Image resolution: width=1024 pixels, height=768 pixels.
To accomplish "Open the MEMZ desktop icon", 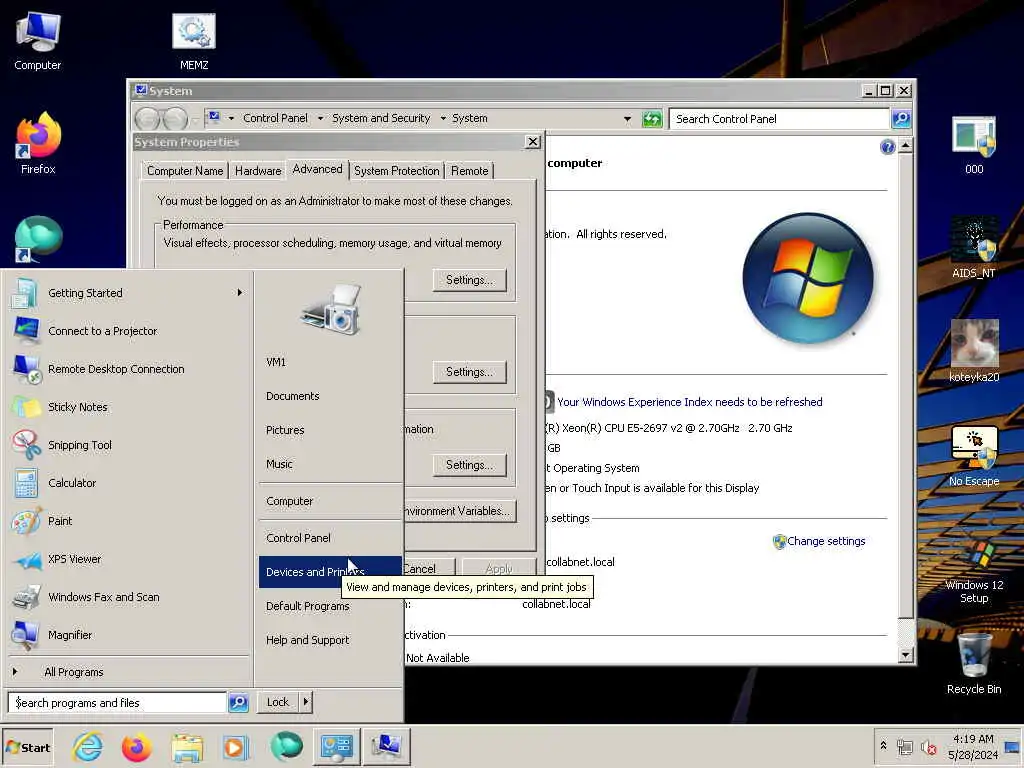I will [194, 40].
